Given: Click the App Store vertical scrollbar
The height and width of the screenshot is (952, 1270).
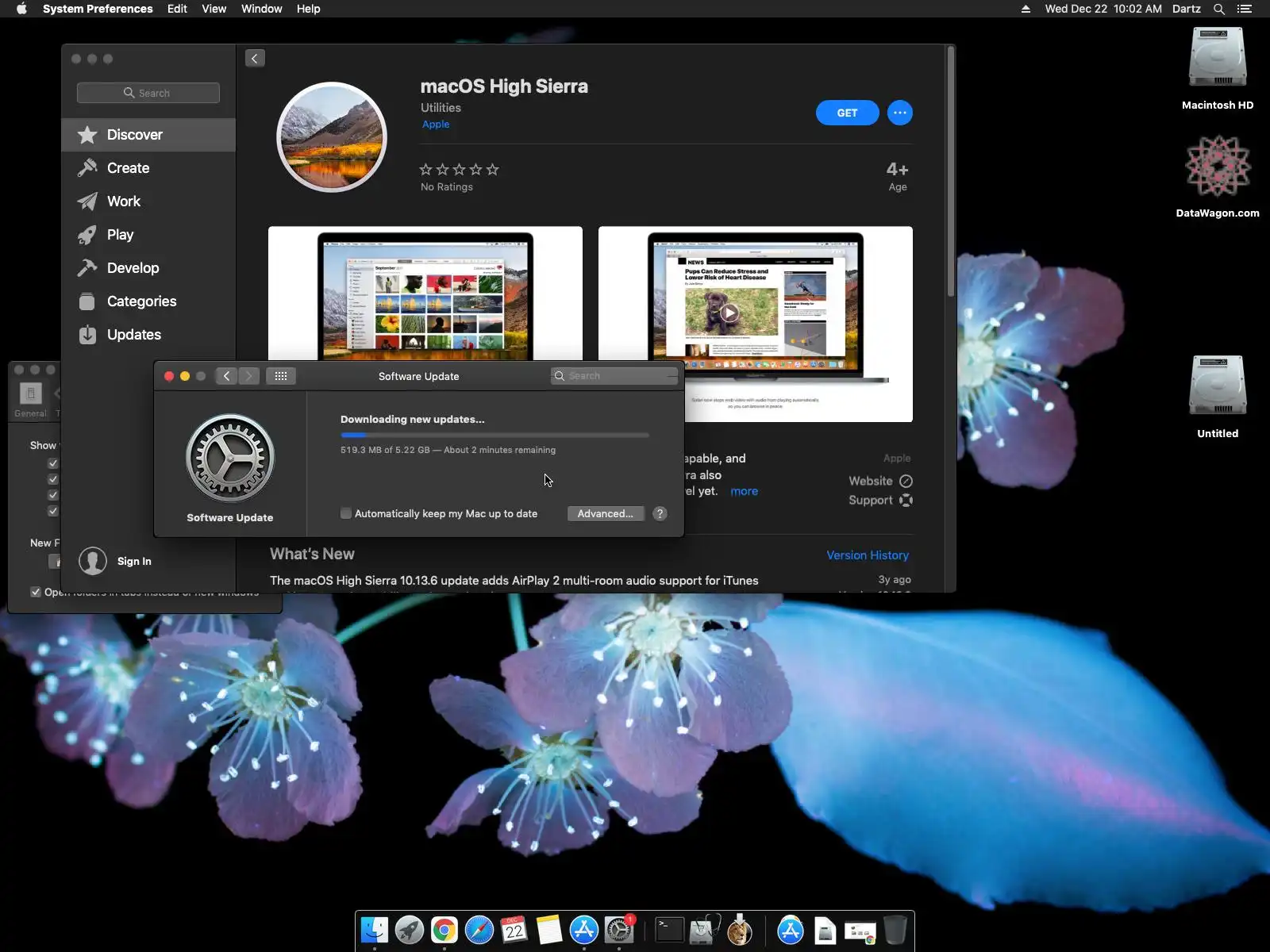Looking at the screenshot, I should pos(950,172).
